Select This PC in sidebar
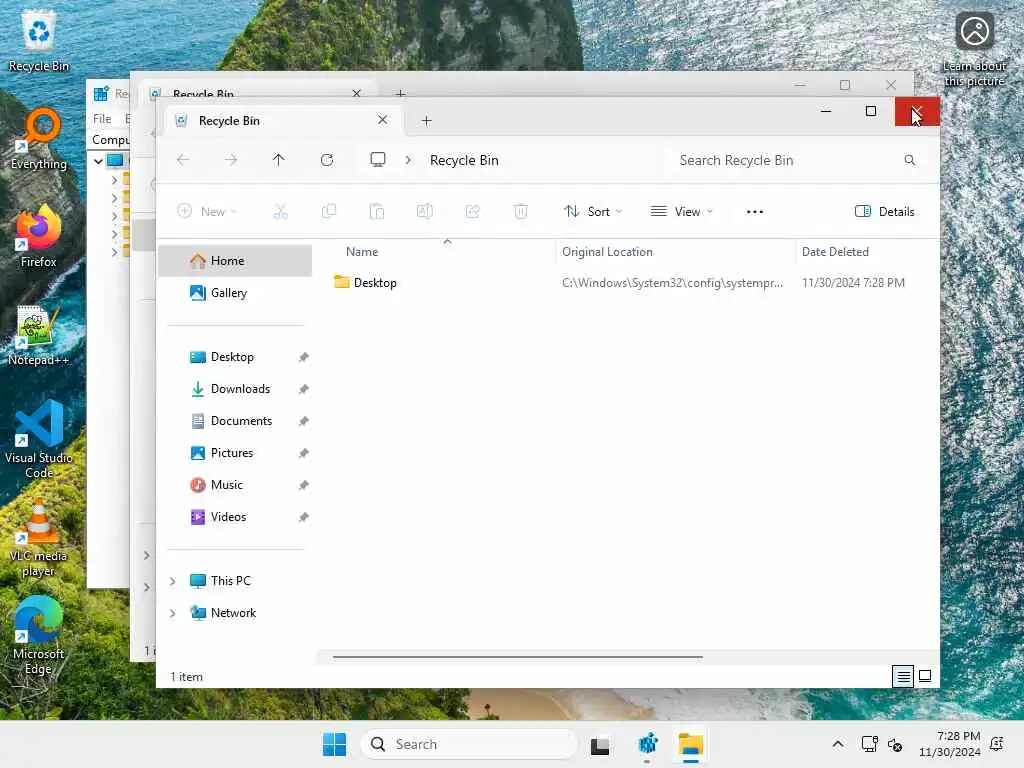 pyautogui.click(x=230, y=581)
